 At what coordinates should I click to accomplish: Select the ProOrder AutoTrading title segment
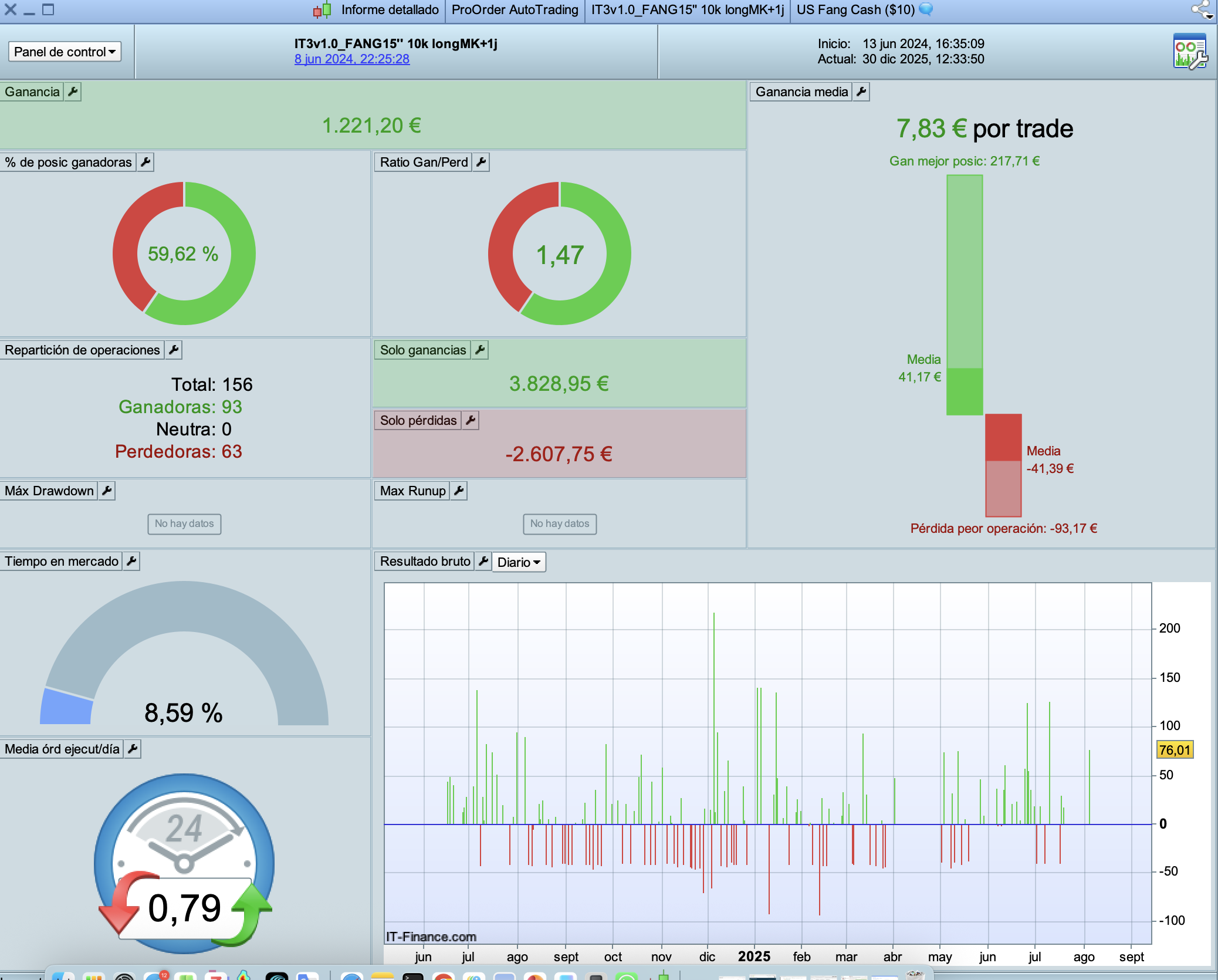tap(515, 10)
